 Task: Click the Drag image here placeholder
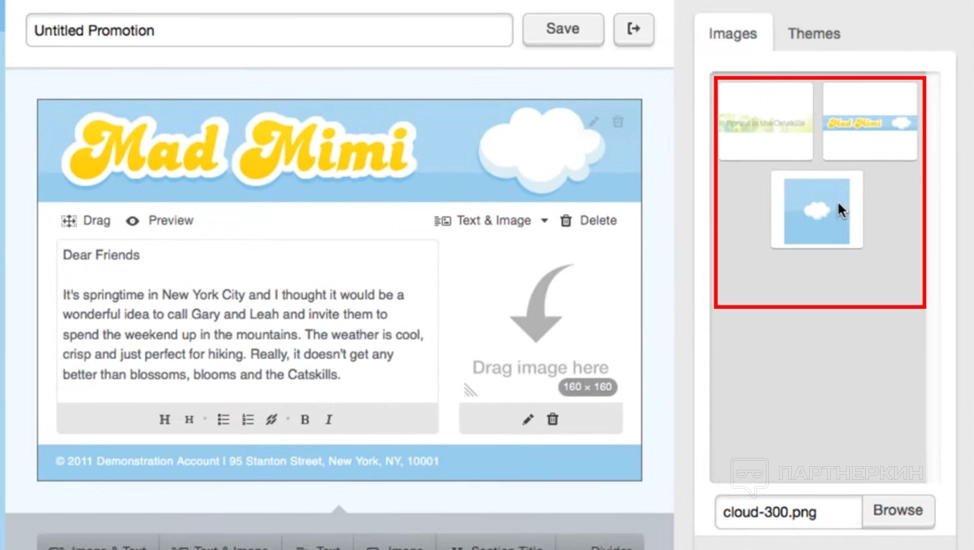pos(540,323)
